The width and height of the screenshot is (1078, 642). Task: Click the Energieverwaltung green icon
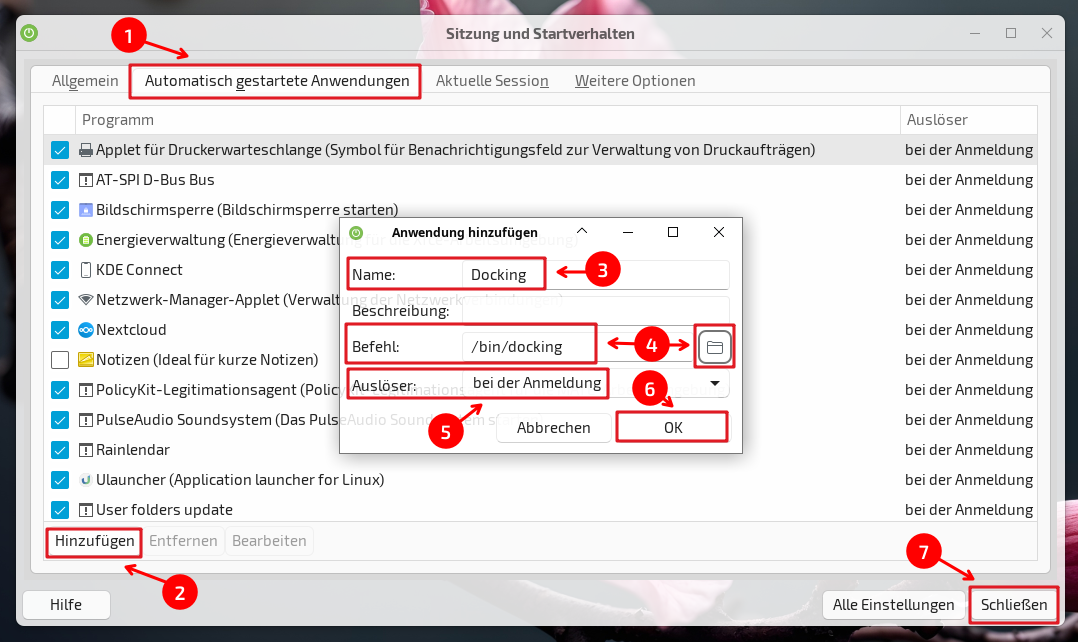click(x=86, y=240)
